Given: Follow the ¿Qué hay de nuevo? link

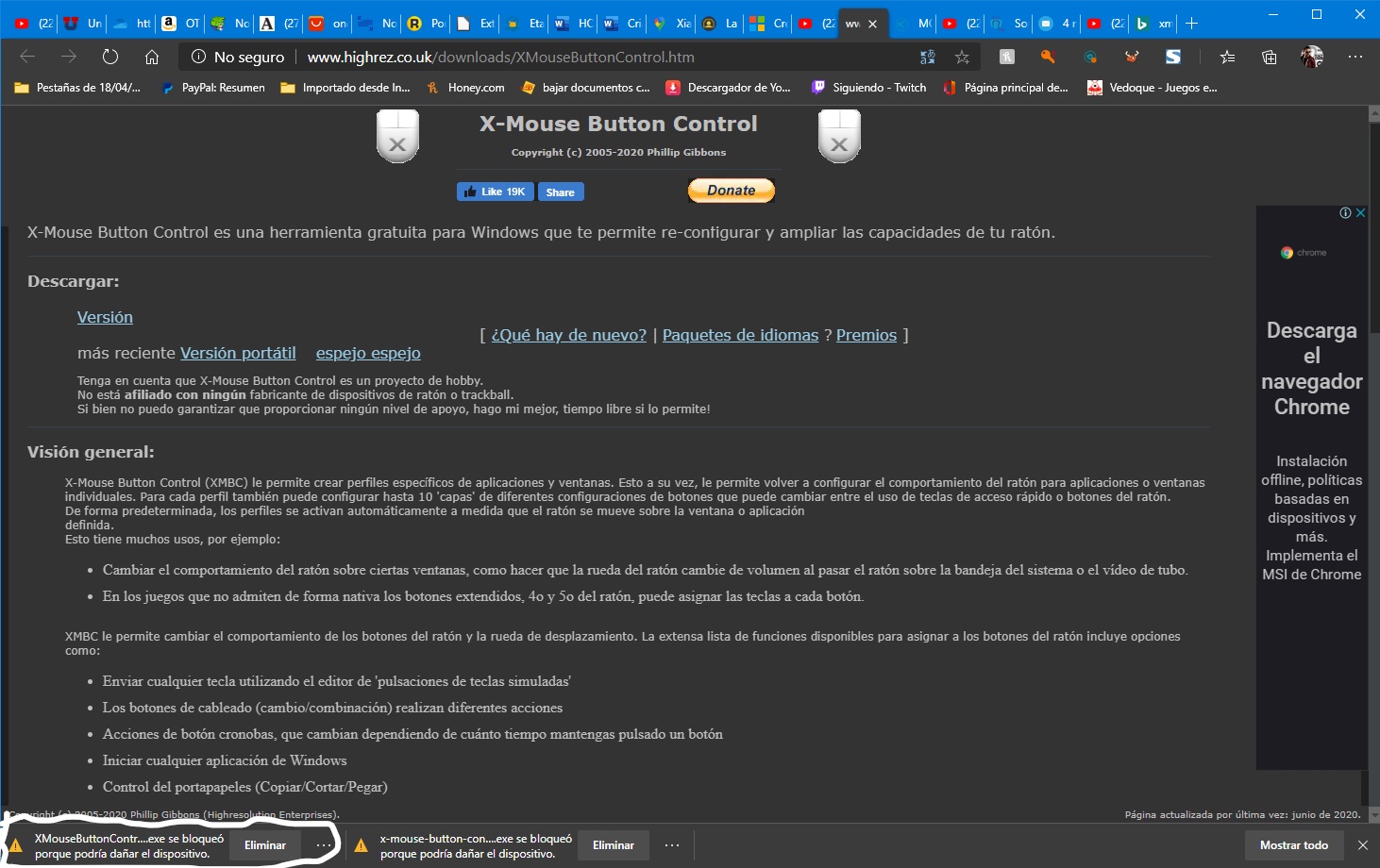Looking at the screenshot, I should pyautogui.click(x=569, y=335).
